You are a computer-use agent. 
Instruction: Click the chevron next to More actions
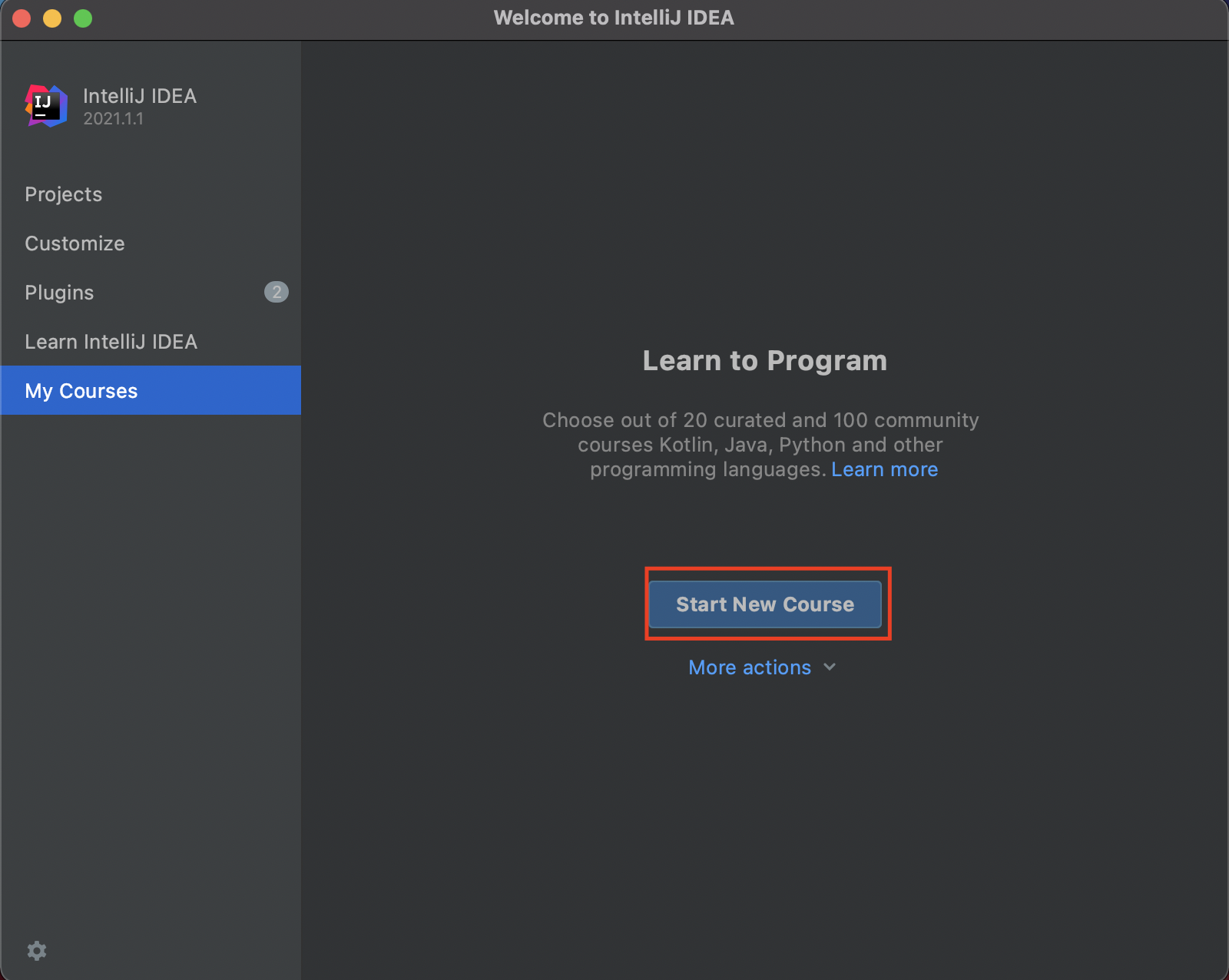click(x=830, y=667)
